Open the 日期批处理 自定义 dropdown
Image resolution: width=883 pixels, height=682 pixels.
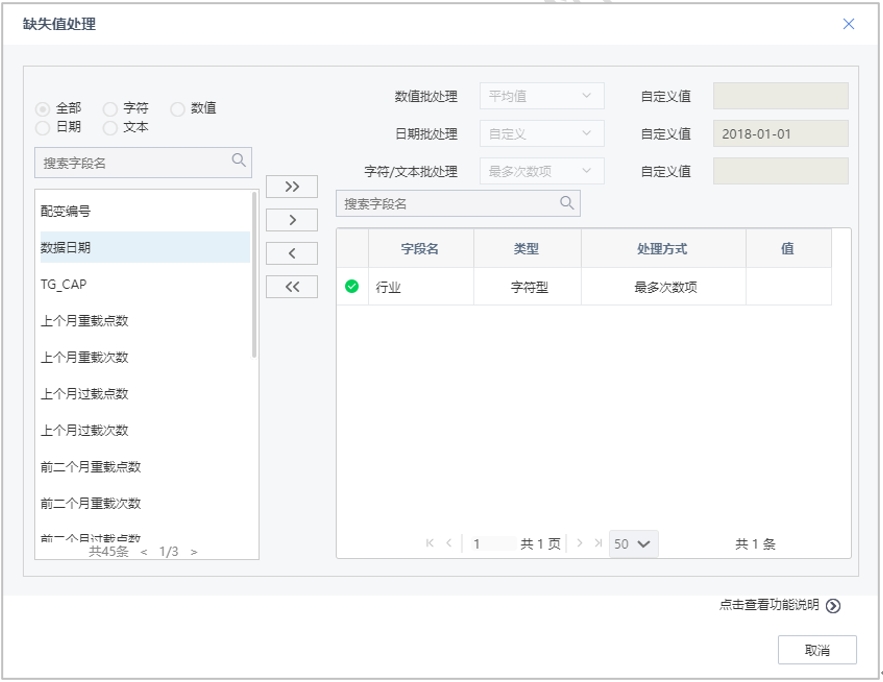pyautogui.click(x=540, y=133)
